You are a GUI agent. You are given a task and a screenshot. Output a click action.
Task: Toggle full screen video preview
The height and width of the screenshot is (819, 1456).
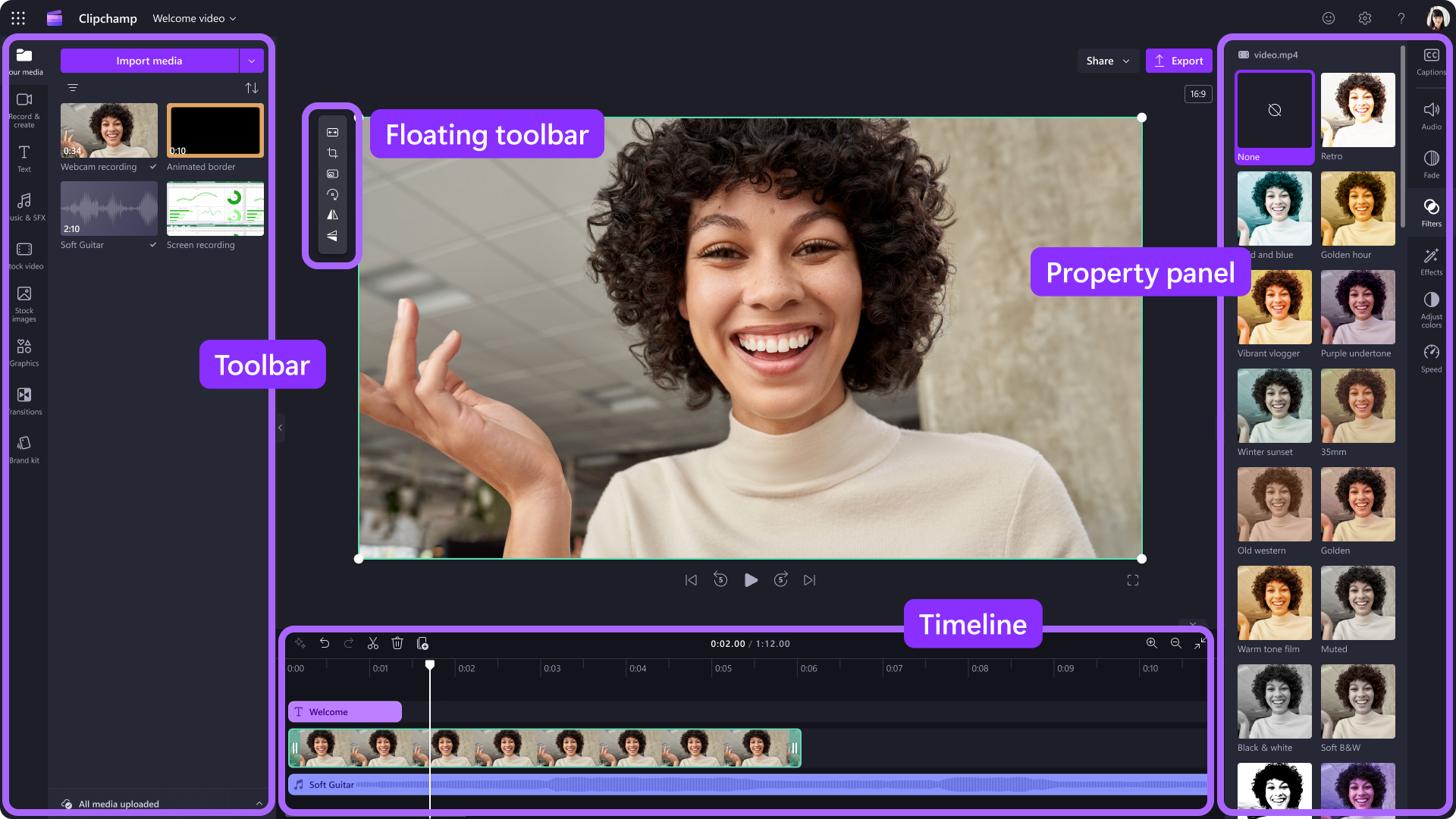[x=1132, y=580]
